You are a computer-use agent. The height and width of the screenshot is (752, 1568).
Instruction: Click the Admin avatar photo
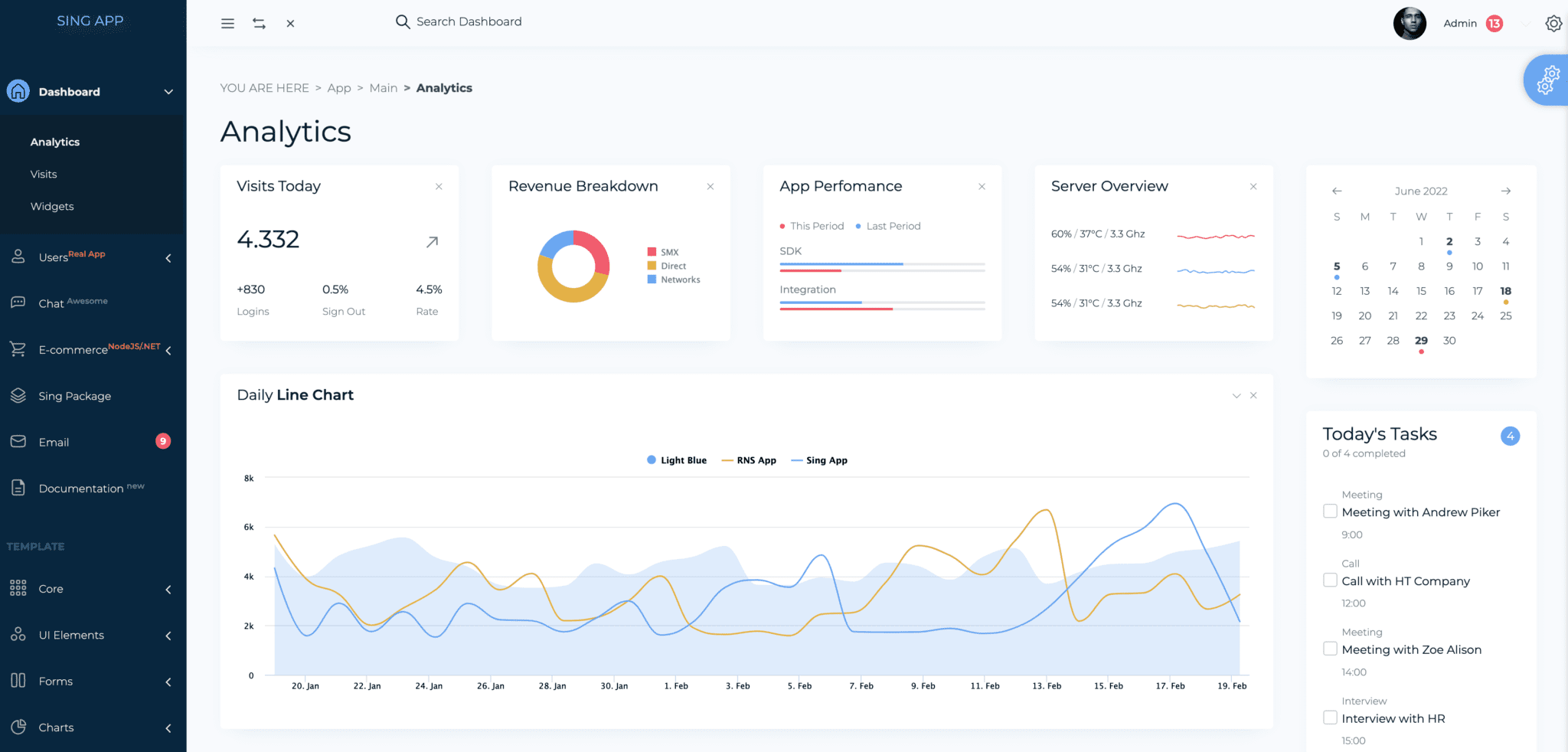pos(1410,23)
